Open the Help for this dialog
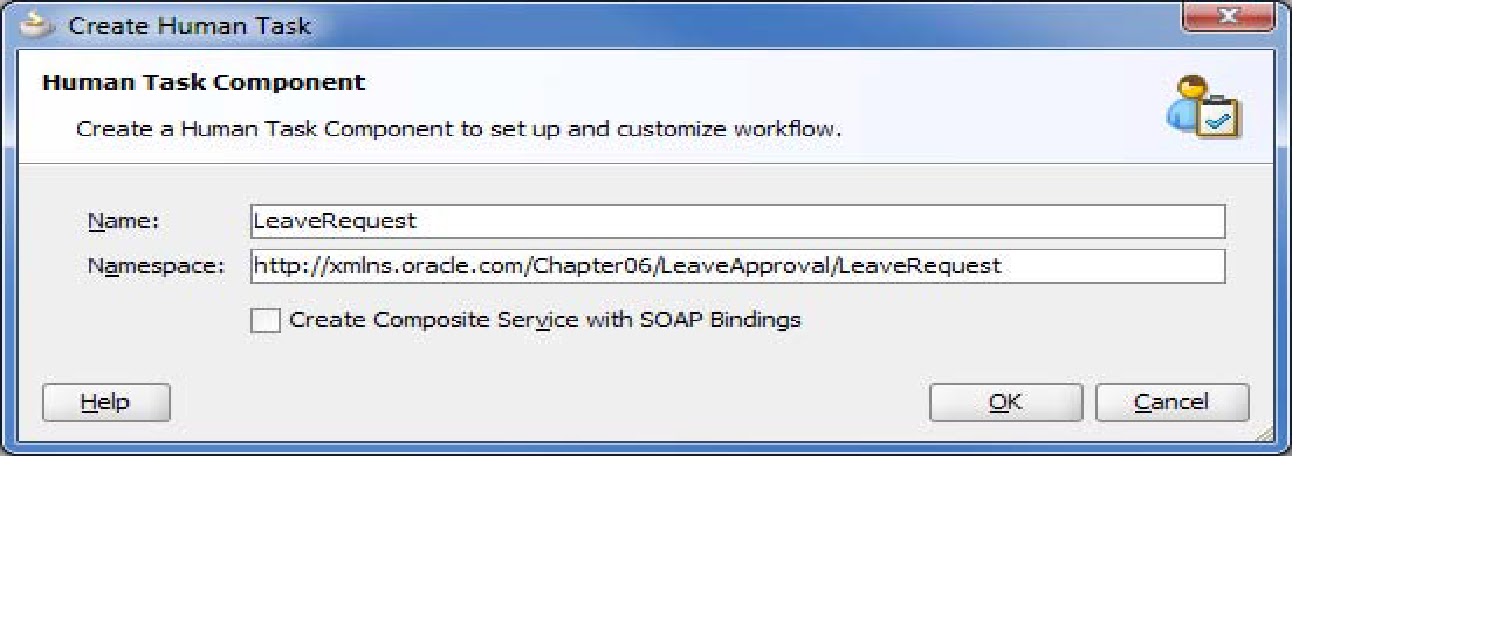The height and width of the screenshot is (620, 1500). pyautogui.click(x=105, y=401)
